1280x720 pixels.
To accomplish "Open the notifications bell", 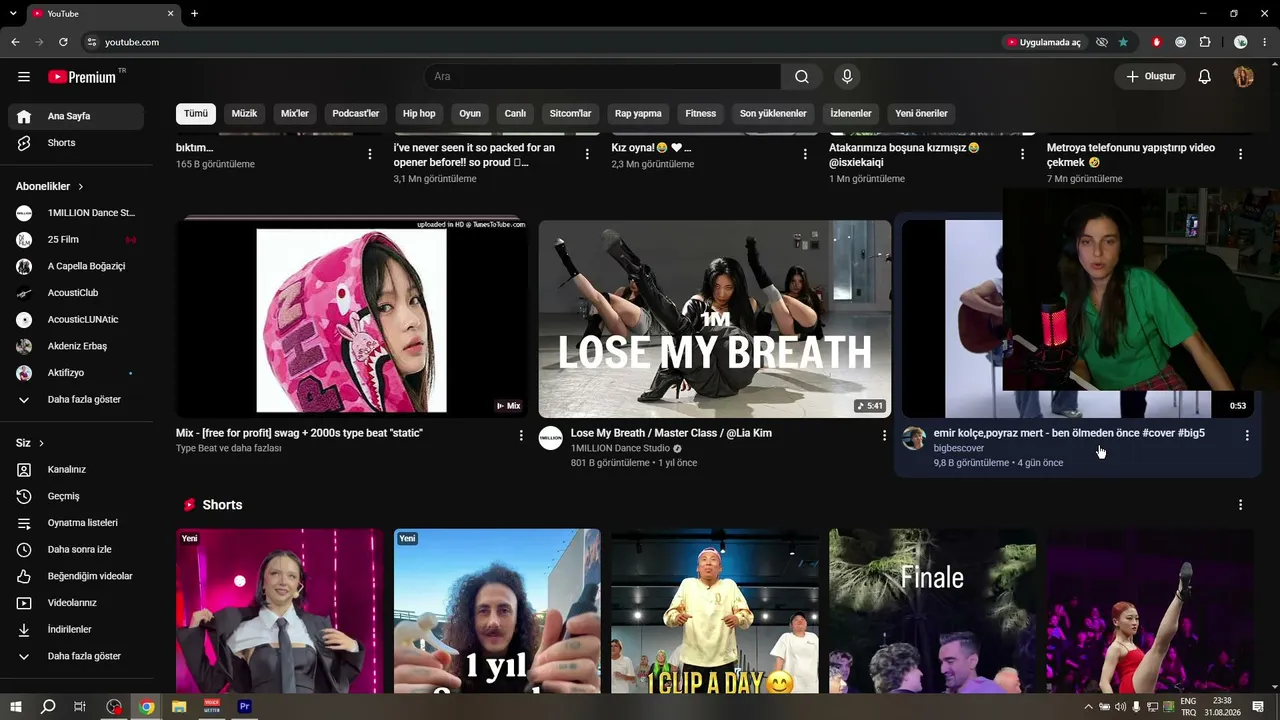I will pyautogui.click(x=1205, y=77).
